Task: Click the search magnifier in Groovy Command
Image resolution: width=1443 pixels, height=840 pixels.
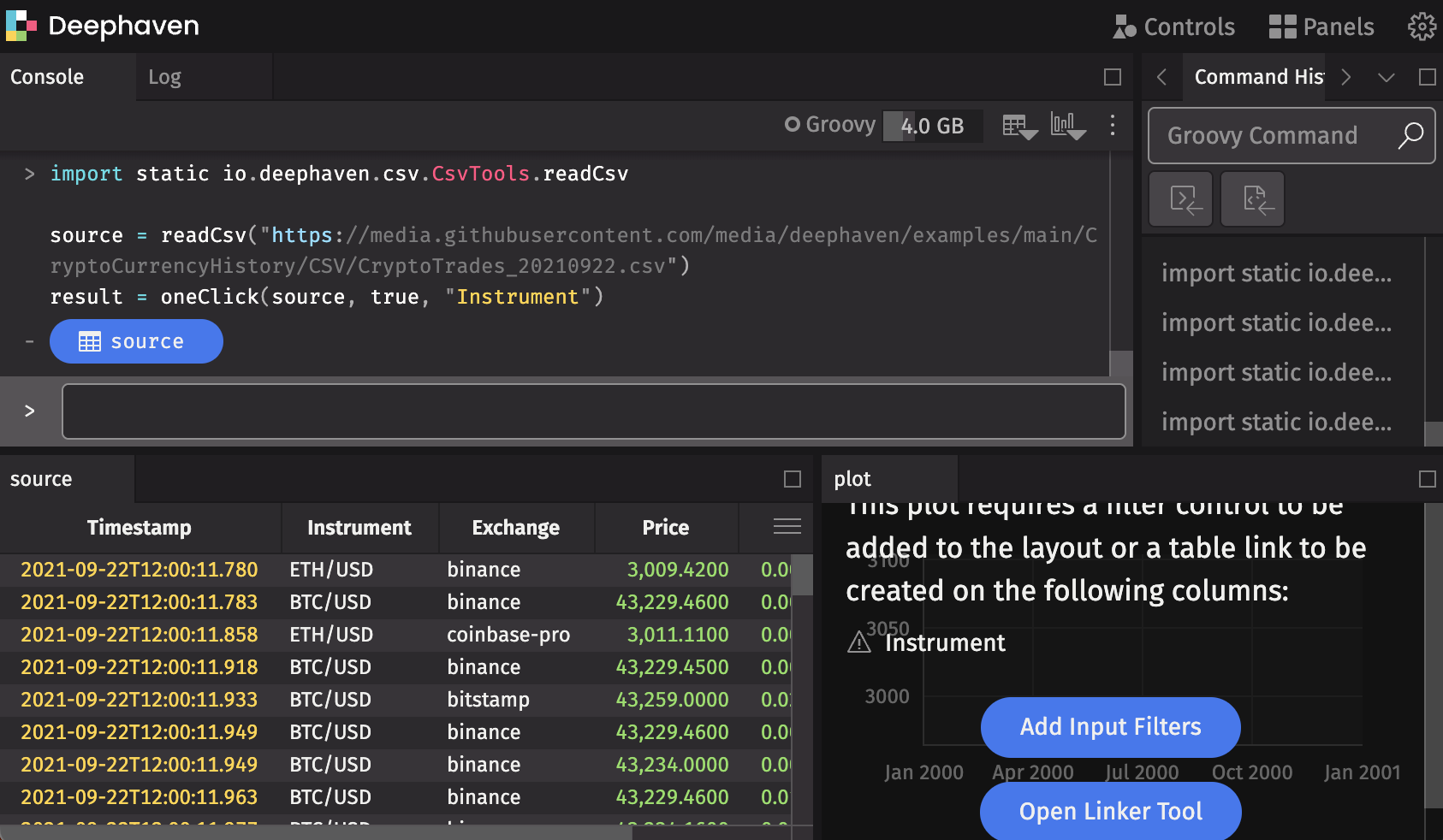Action: pyautogui.click(x=1410, y=135)
